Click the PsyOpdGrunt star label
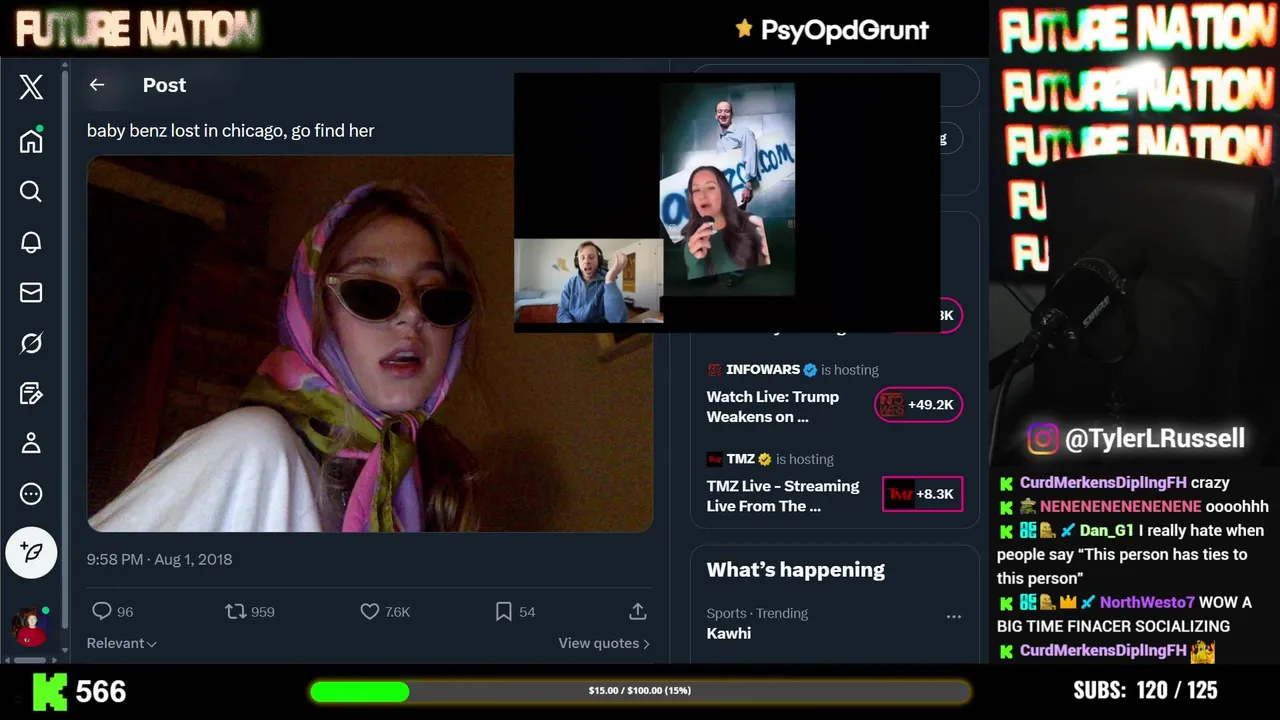The image size is (1280, 720). (x=832, y=30)
